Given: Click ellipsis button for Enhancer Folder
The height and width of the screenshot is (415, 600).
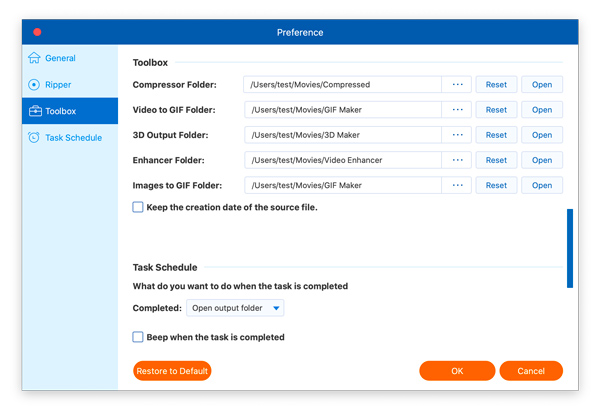Looking at the screenshot, I should click(x=457, y=160).
